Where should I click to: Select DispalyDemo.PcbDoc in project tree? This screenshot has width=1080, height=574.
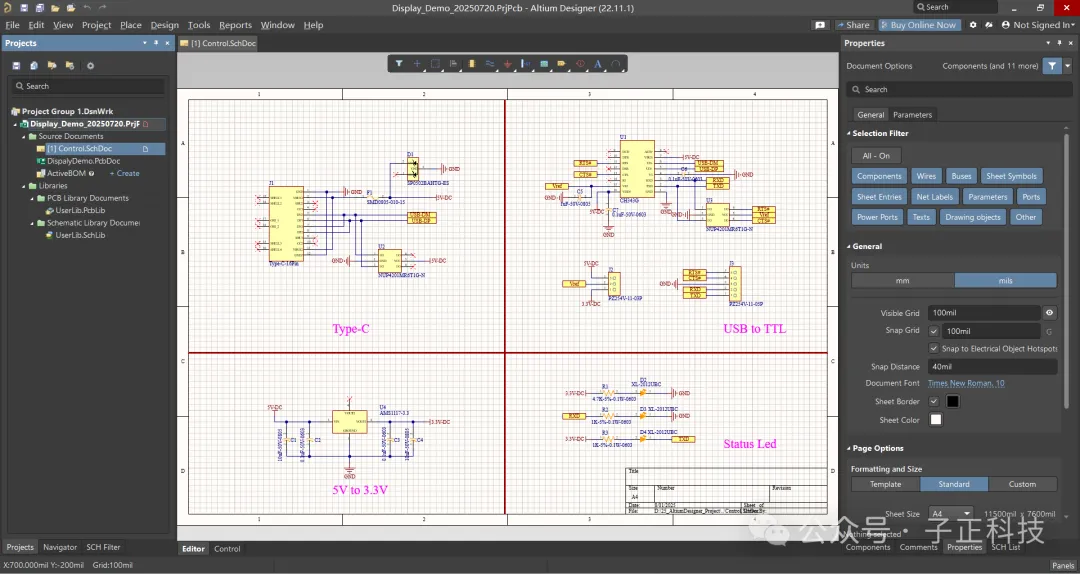coord(83,161)
